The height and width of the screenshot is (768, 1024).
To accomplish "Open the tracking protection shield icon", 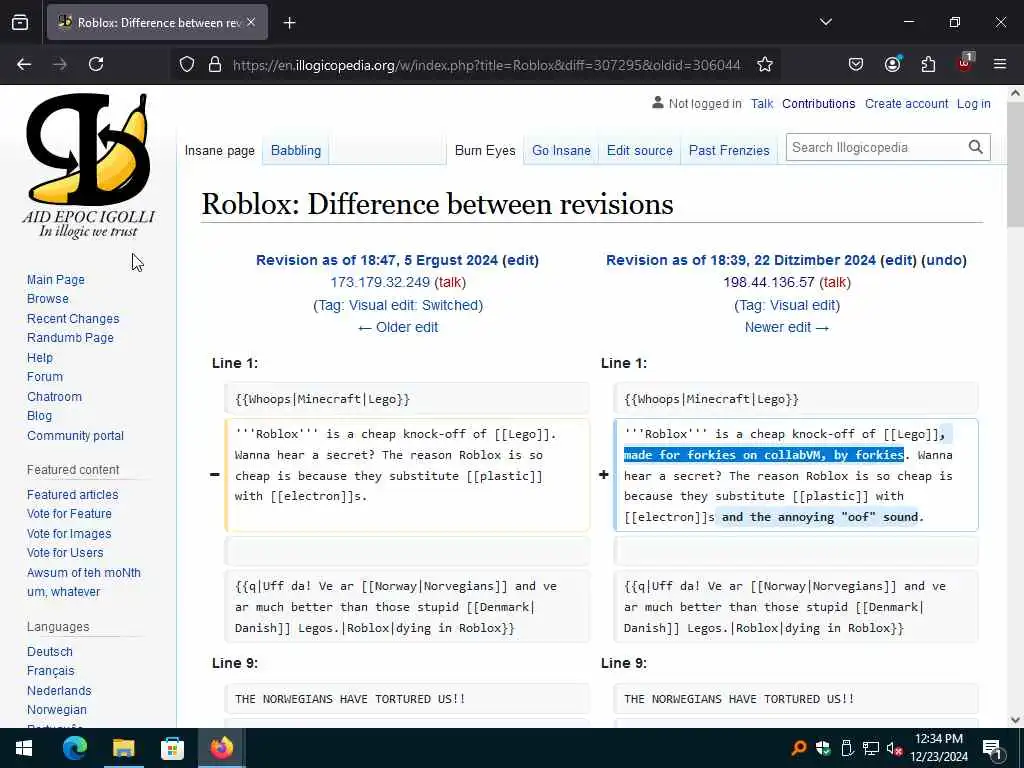I will [187, 65].
